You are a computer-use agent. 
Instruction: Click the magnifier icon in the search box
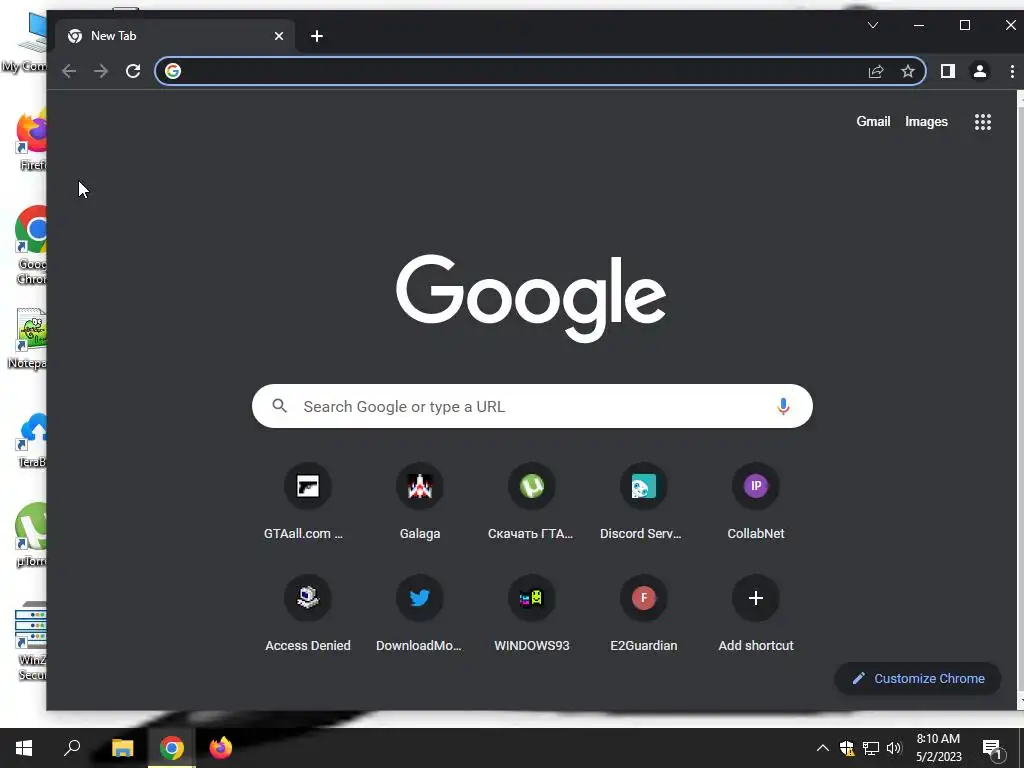(280, 406)
